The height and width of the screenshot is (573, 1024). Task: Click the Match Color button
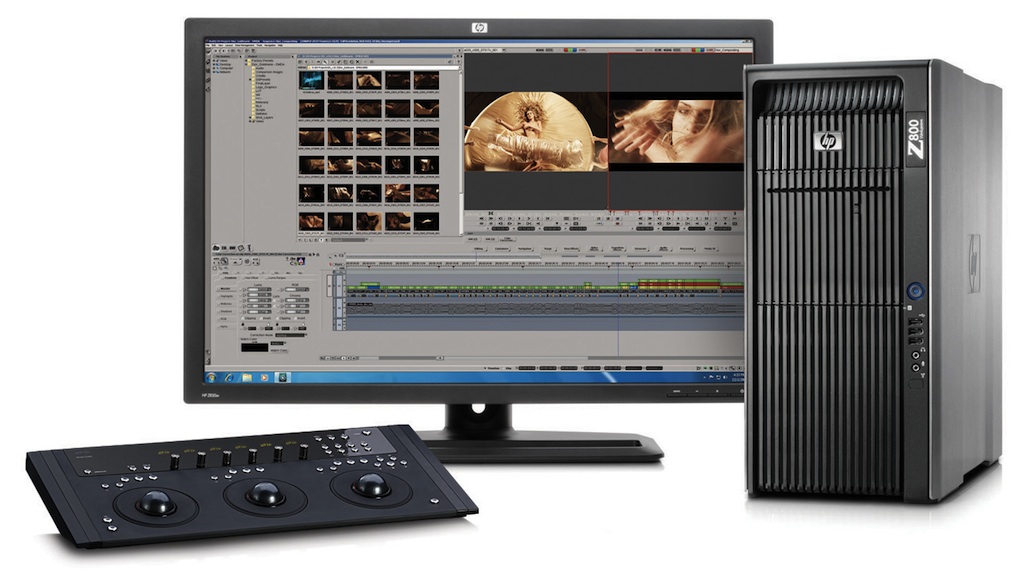(x=279, y=350)
